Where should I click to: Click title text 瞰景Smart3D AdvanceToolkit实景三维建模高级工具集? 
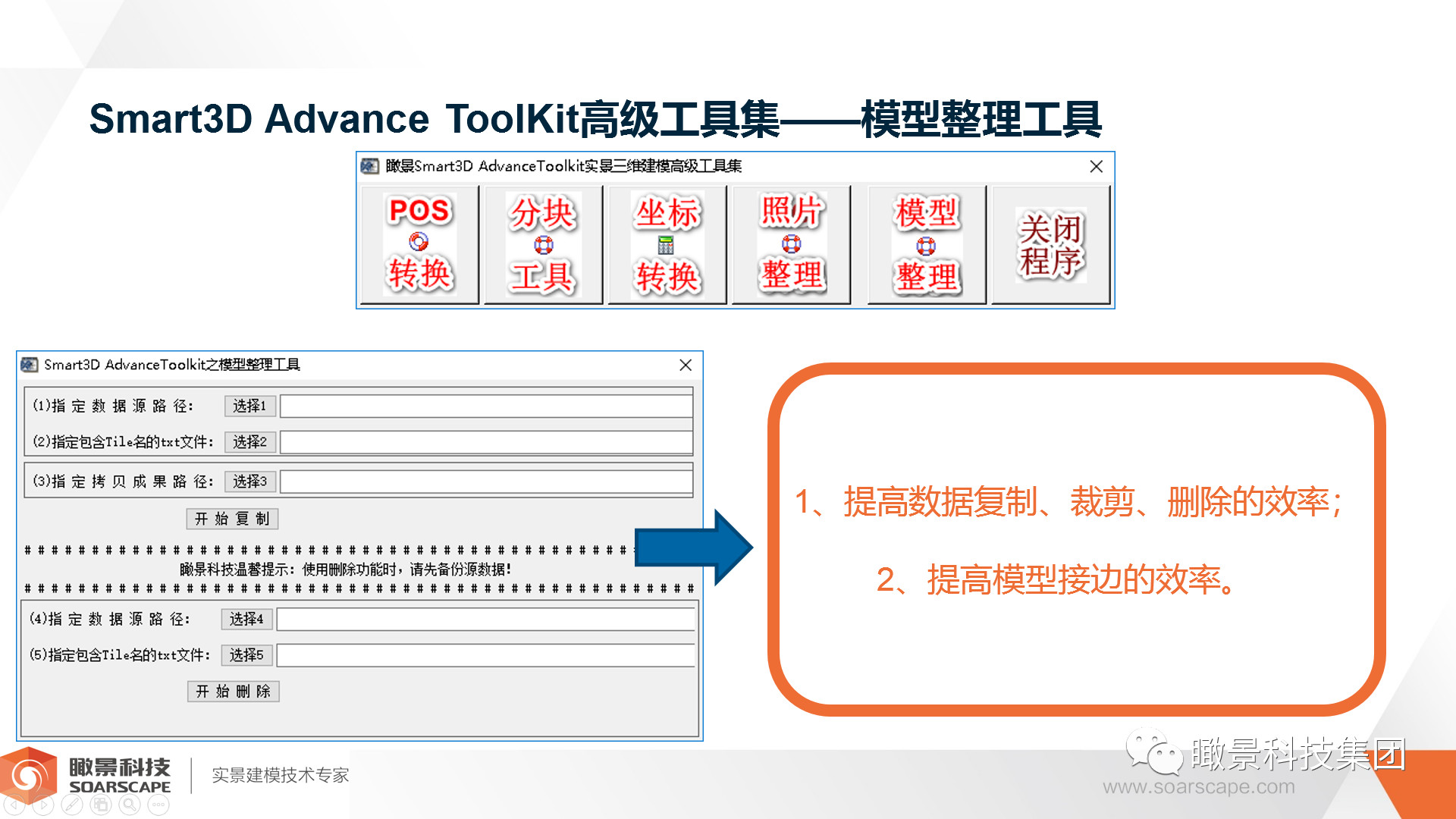point(563,166)
